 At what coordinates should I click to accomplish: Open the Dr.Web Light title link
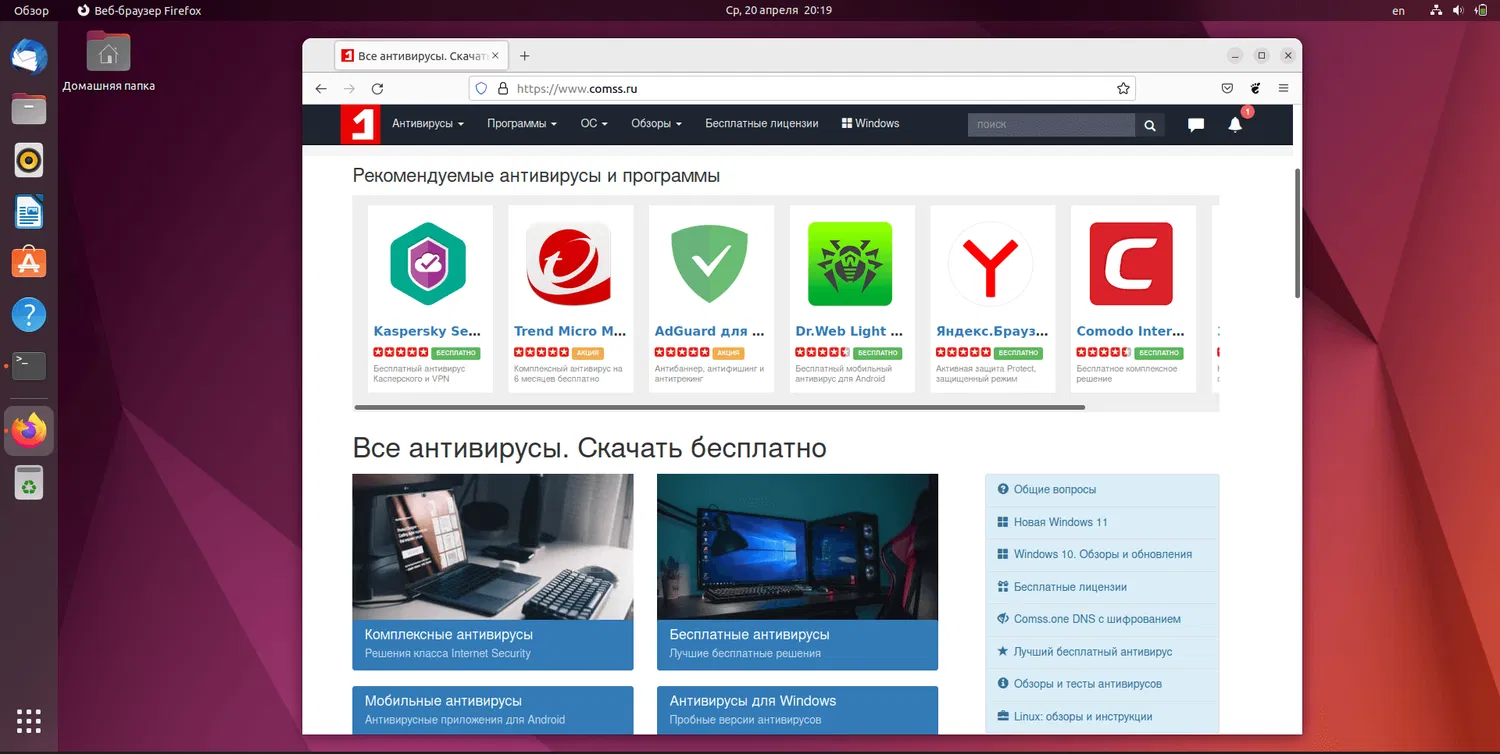(x=850, y=331)
